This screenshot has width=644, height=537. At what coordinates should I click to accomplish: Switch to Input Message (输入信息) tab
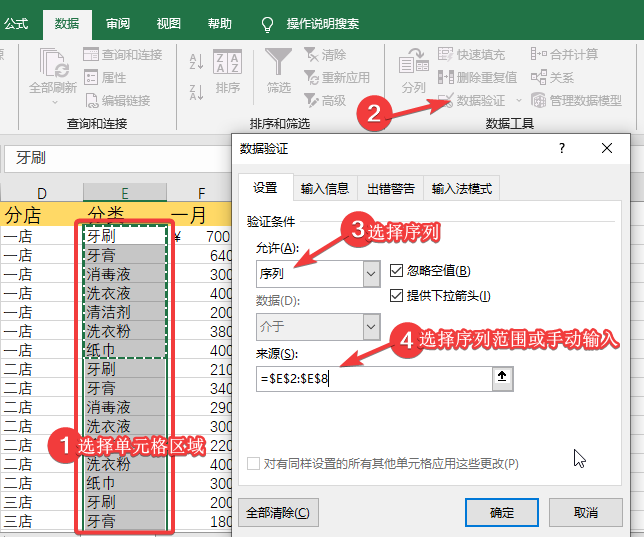[325, 188]
